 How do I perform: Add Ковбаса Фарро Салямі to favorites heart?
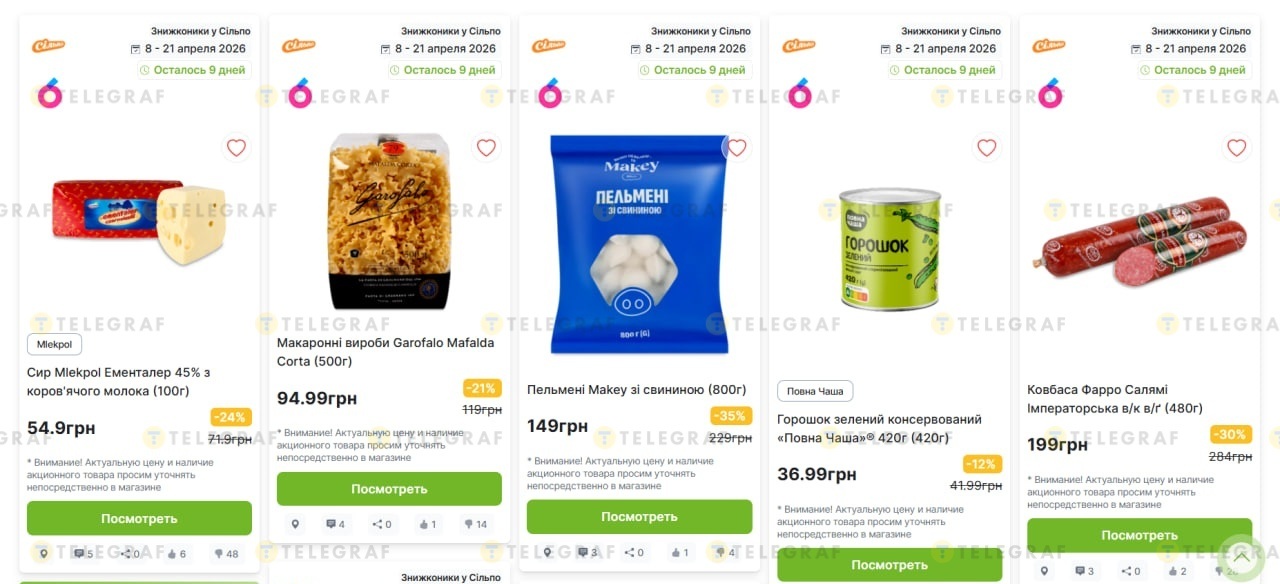(1236, 148)
